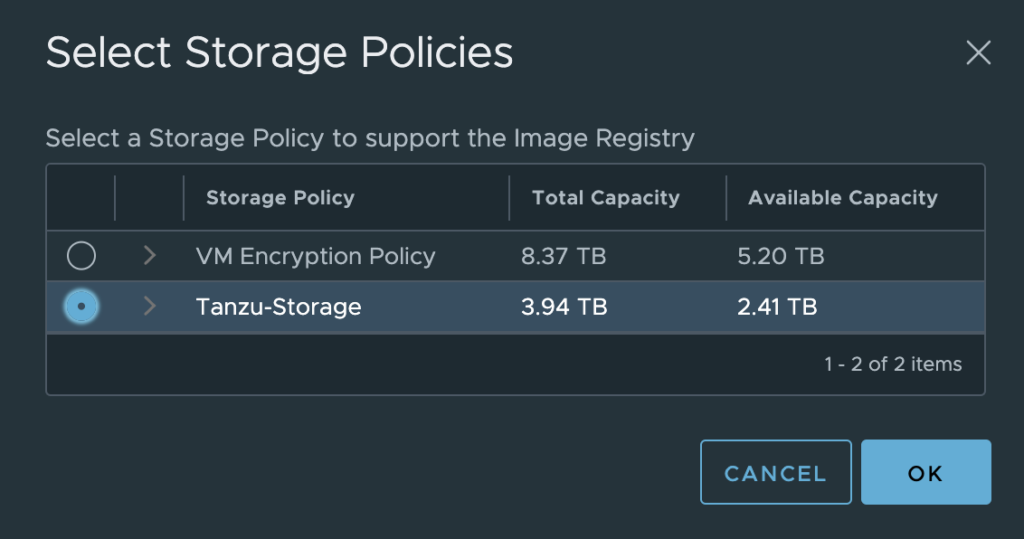Click the Image Registry instruction text
The height and width of the screenshot is (539, 1024).
pos(369,137)
